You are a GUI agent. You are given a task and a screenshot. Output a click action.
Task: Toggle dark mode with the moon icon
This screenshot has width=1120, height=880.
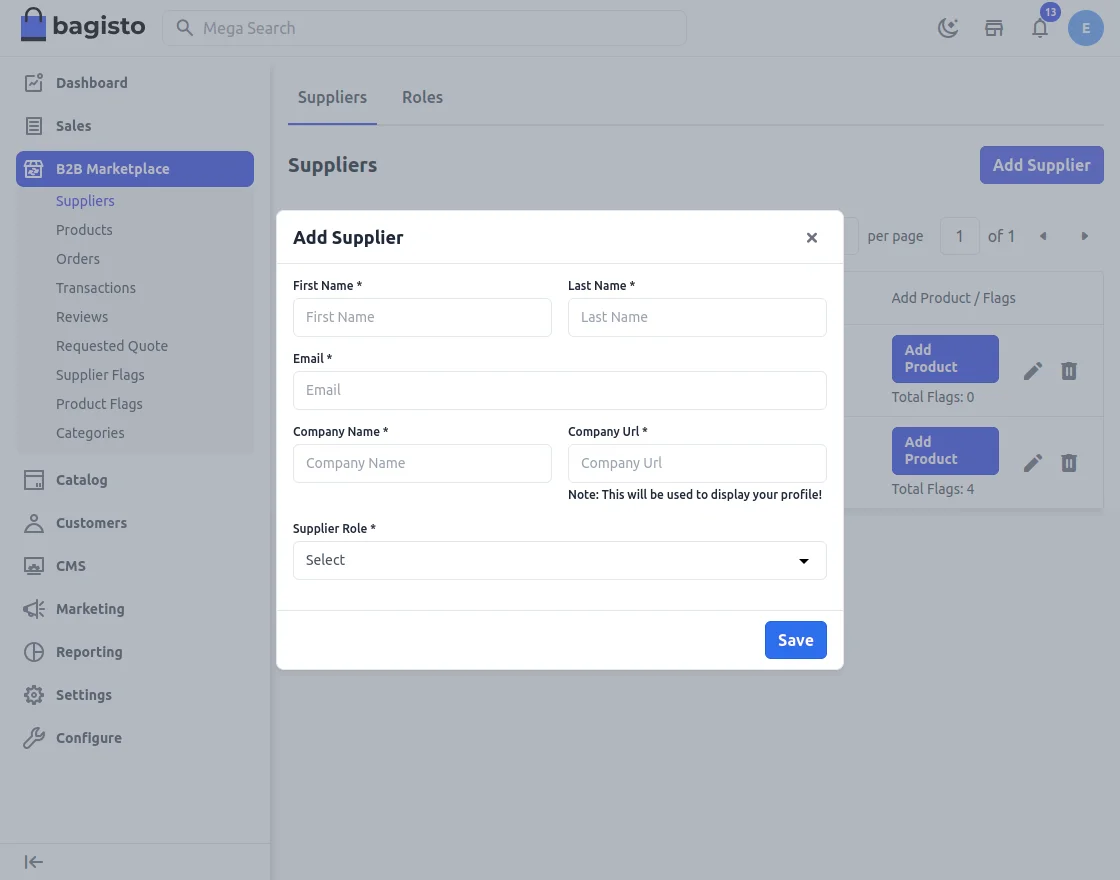(x=947, y=27)
